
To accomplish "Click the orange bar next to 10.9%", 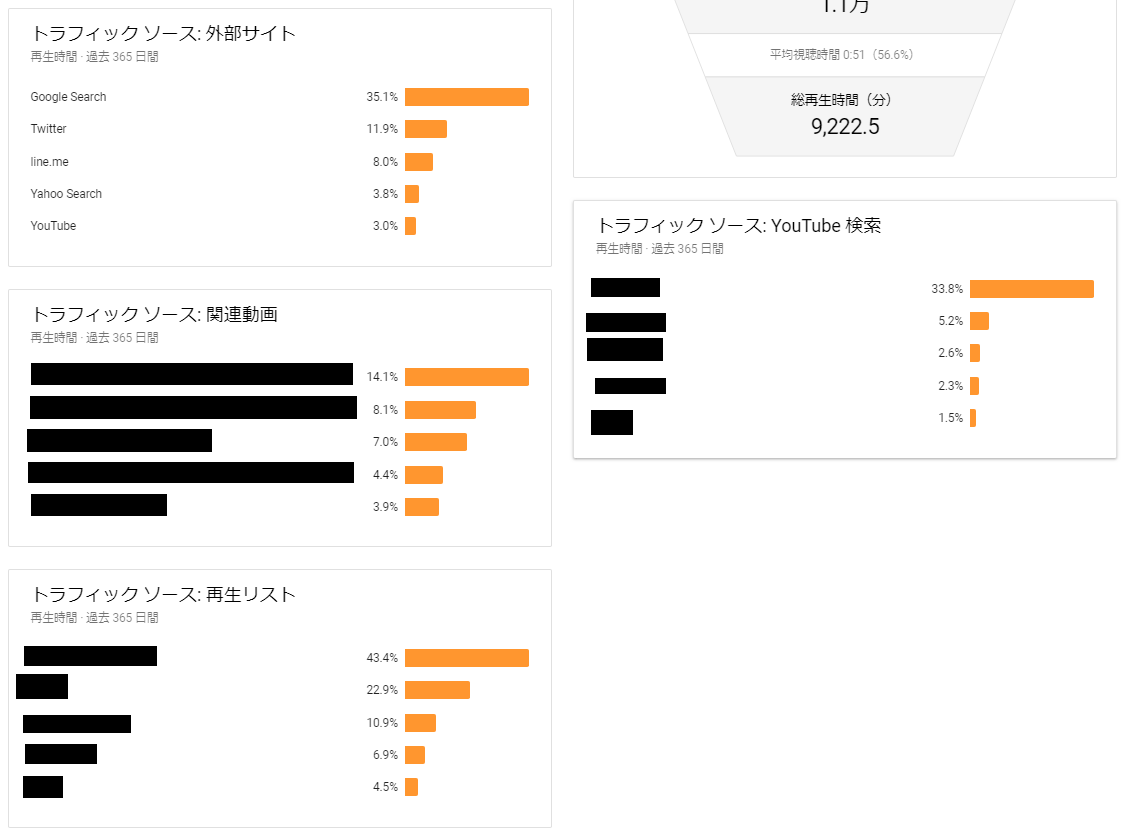I will coord(420,723).
